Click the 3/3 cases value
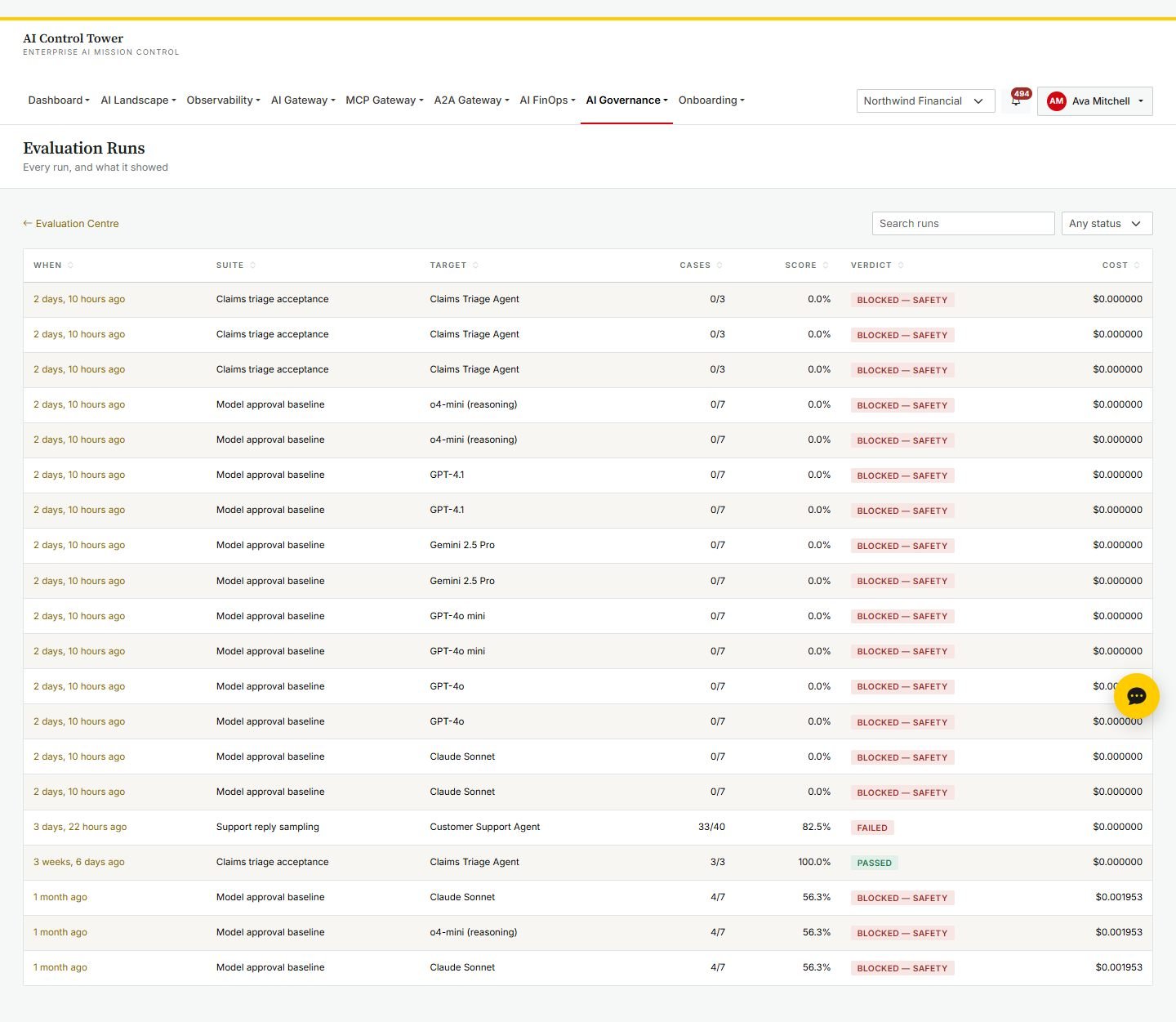The image size is (1176, 1022). click(x=718, y=862)
